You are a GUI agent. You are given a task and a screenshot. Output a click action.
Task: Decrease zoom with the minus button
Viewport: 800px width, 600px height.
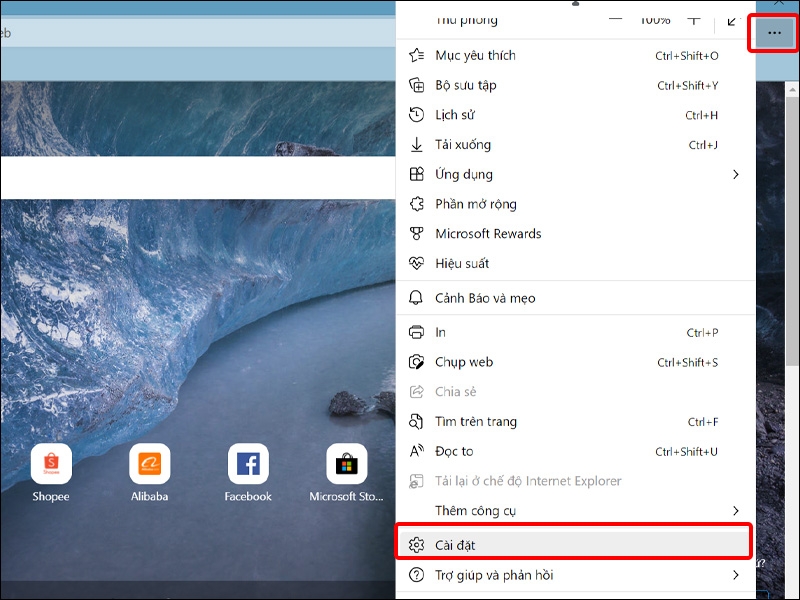pyautogui.click(x=615, y=20)
